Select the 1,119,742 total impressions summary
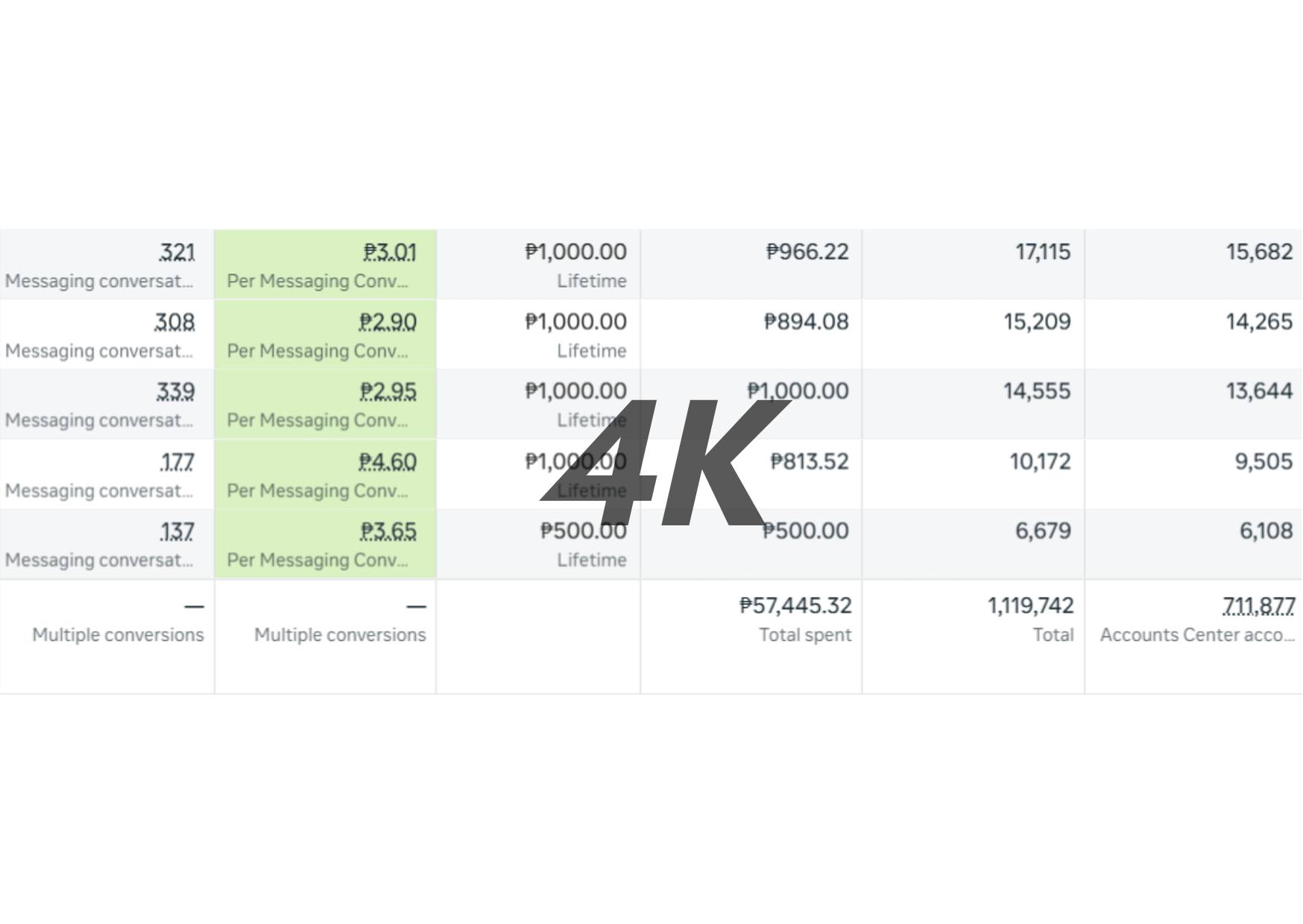This screenshot has width=1303, height=924. [x=1030, y=606]
